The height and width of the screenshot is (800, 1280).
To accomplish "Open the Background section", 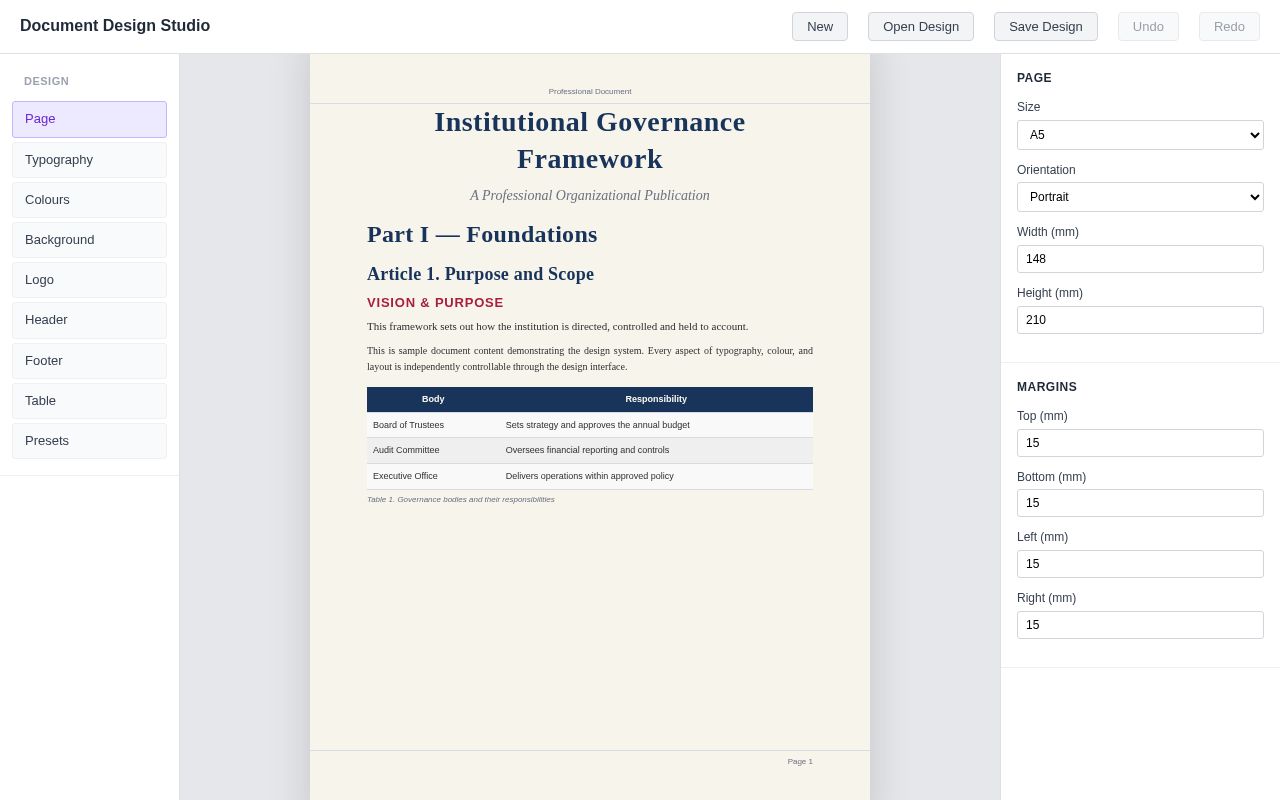I will (x=89, y=240).
